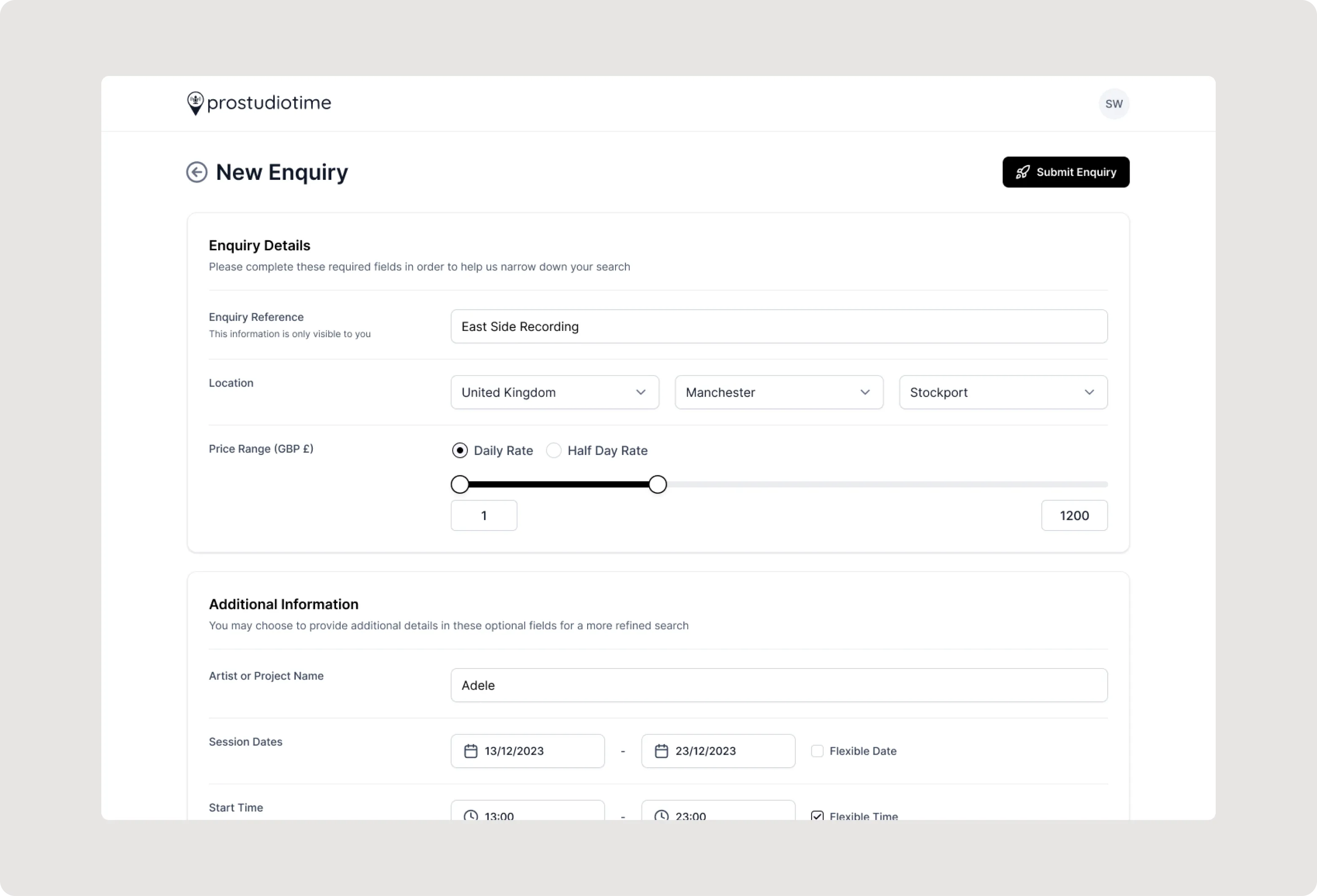Uncheck the Flexible Time checkbox
Screen dimensions: 1317x896
pos(817,815)
